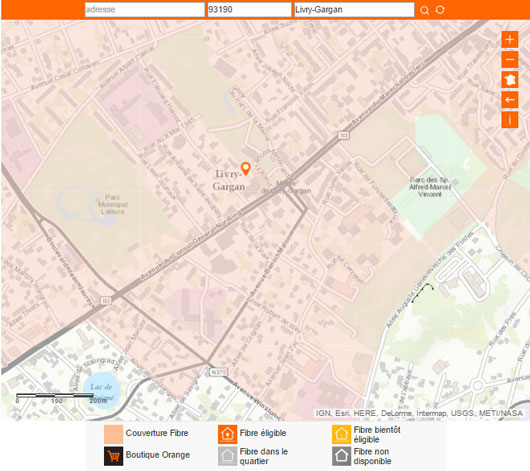This screenshot has height=471, width=530.
Task: Click the N370 road shield
Action: [219, 372]
